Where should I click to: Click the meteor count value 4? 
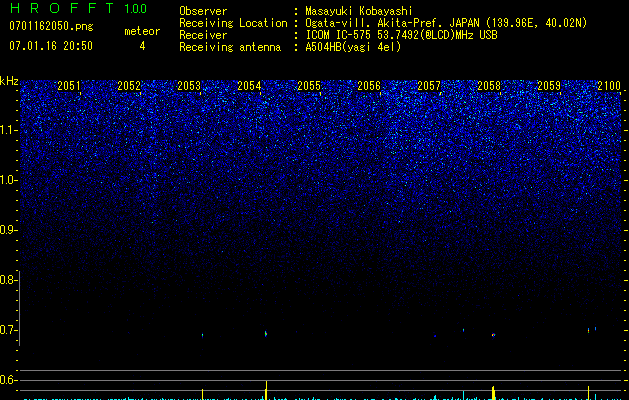pos(142,46)
